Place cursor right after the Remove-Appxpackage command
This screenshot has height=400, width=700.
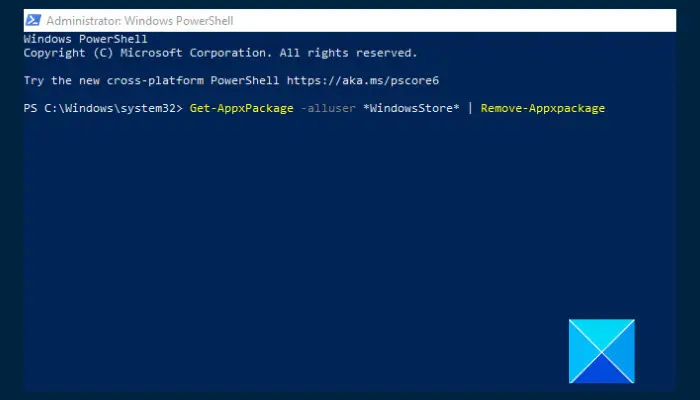click(x=608, y=108)
